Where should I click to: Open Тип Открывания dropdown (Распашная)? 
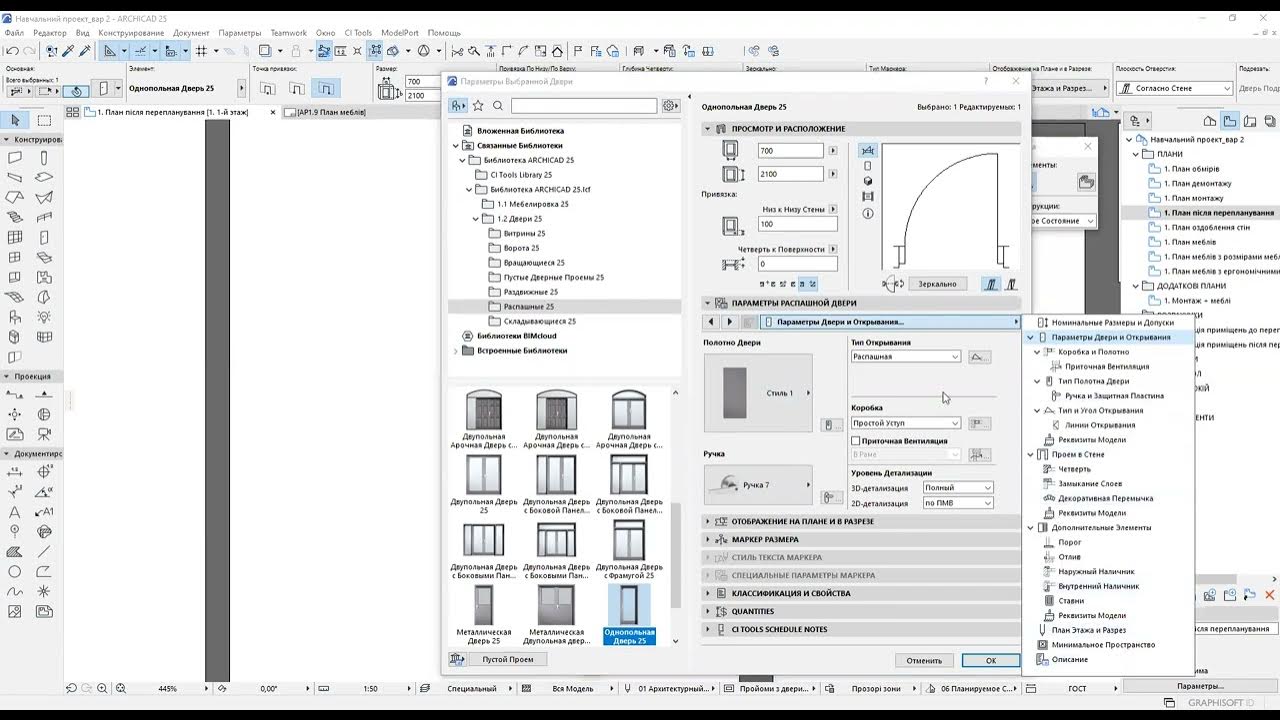click(x=906, y=357)
